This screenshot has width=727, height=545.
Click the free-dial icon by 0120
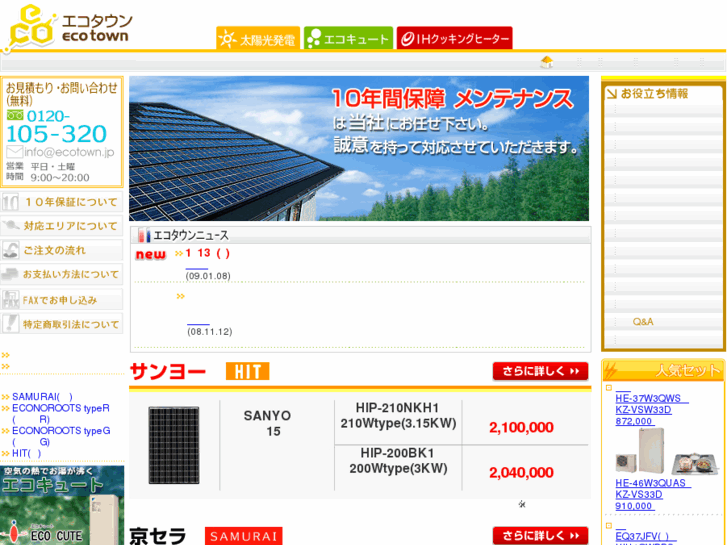15,115
